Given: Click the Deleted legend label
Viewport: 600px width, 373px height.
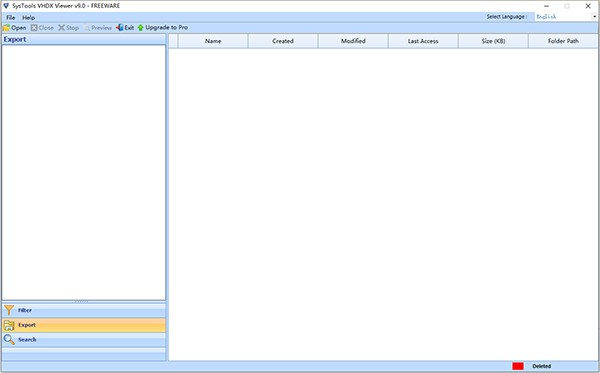Looking at the screenshot, I should click(x=541, y=366).
